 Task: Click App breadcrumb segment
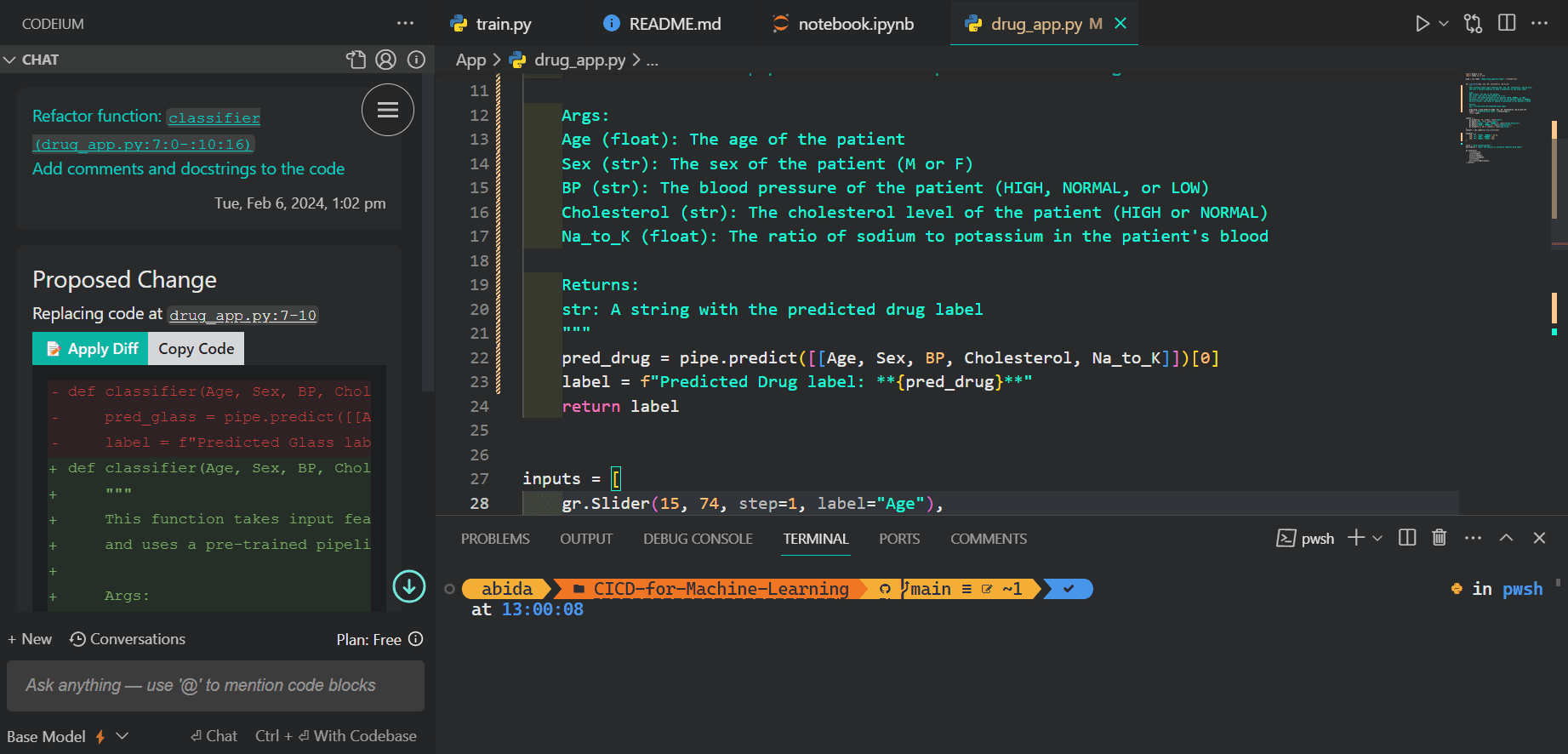pos(470,60)
